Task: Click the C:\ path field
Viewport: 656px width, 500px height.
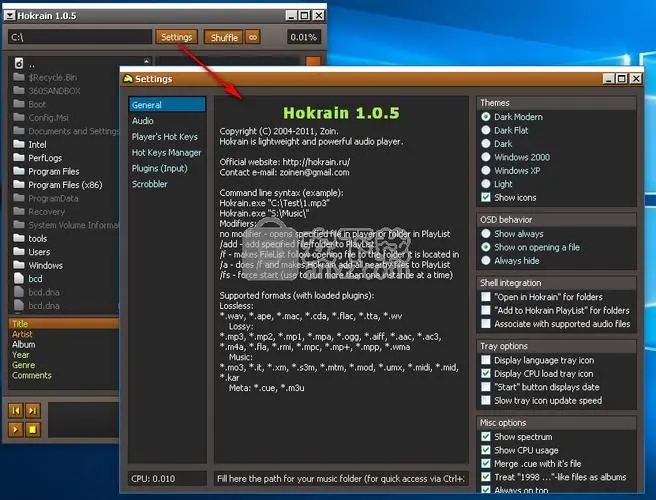Action: [79, 37]
